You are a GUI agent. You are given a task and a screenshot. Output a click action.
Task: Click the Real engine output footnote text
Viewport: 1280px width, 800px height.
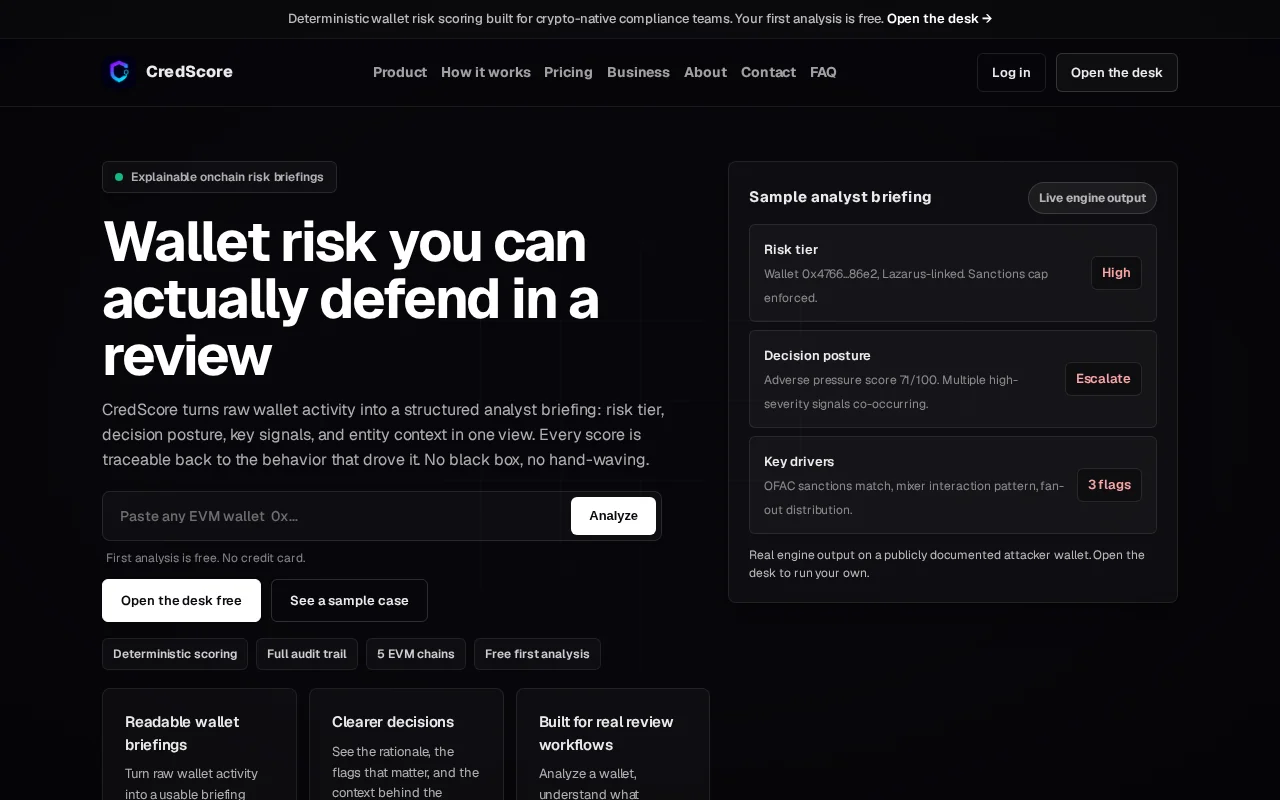(x=947, y=564)
